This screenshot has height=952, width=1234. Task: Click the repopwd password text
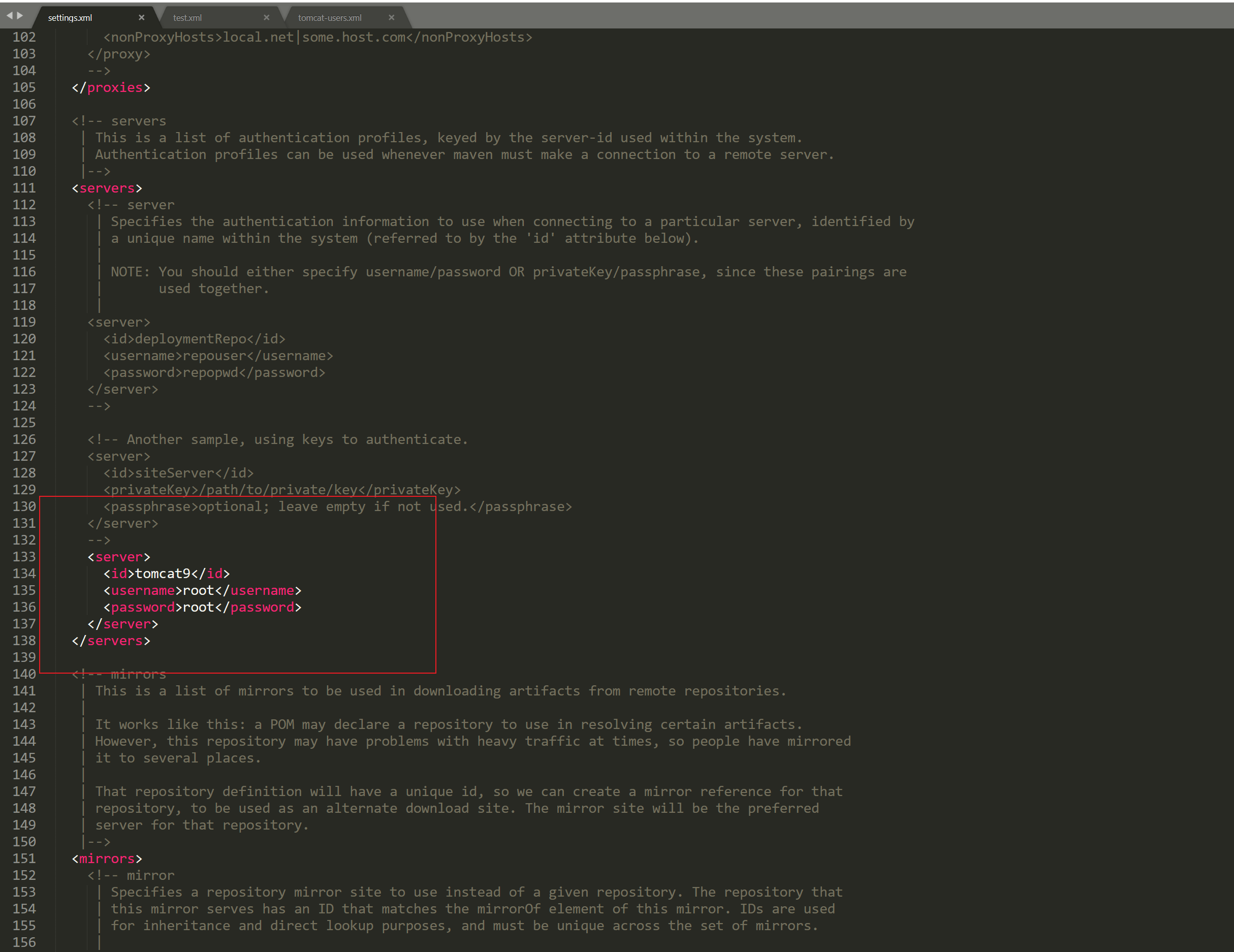[210, 372]
